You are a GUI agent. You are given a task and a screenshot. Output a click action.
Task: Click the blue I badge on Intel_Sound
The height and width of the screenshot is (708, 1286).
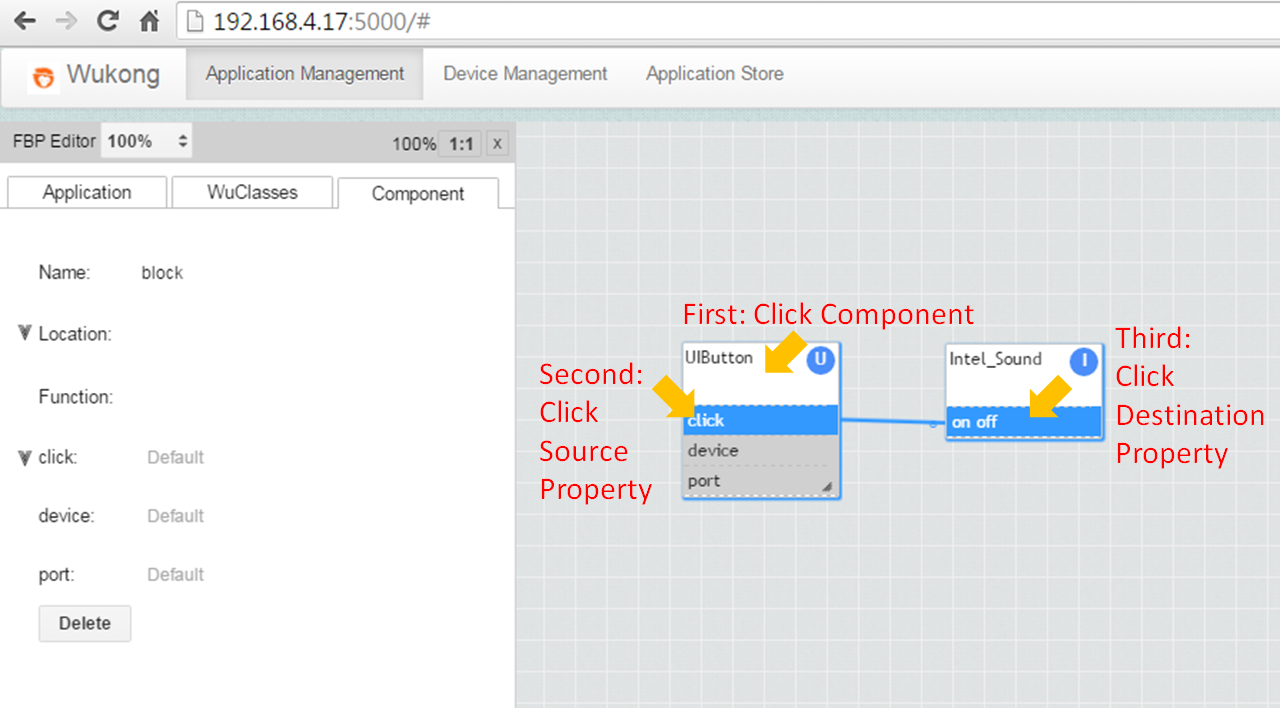pyautogui.click(x=1083, y=361)
